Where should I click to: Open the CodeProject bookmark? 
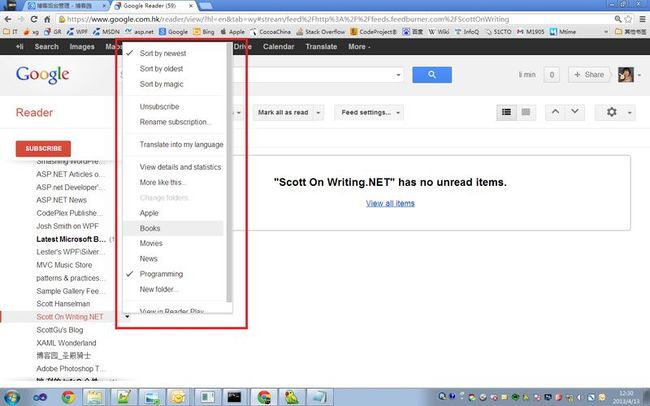point(373,32)
